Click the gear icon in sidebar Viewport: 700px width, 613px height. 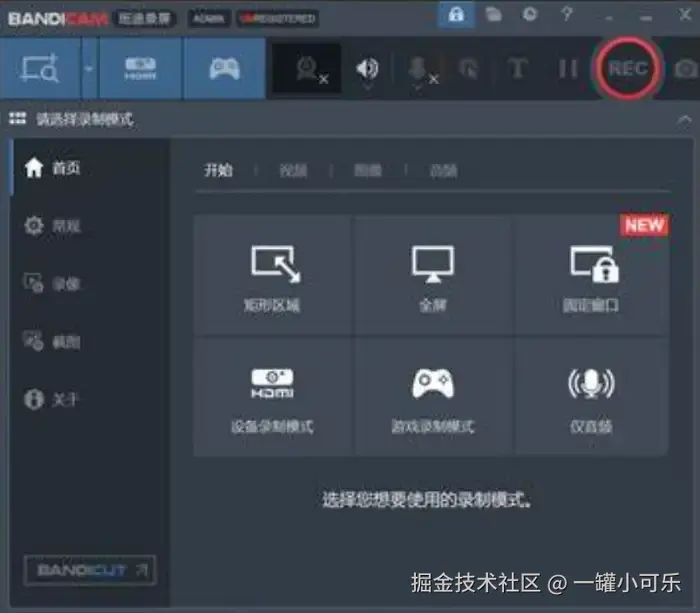[33, 225]
